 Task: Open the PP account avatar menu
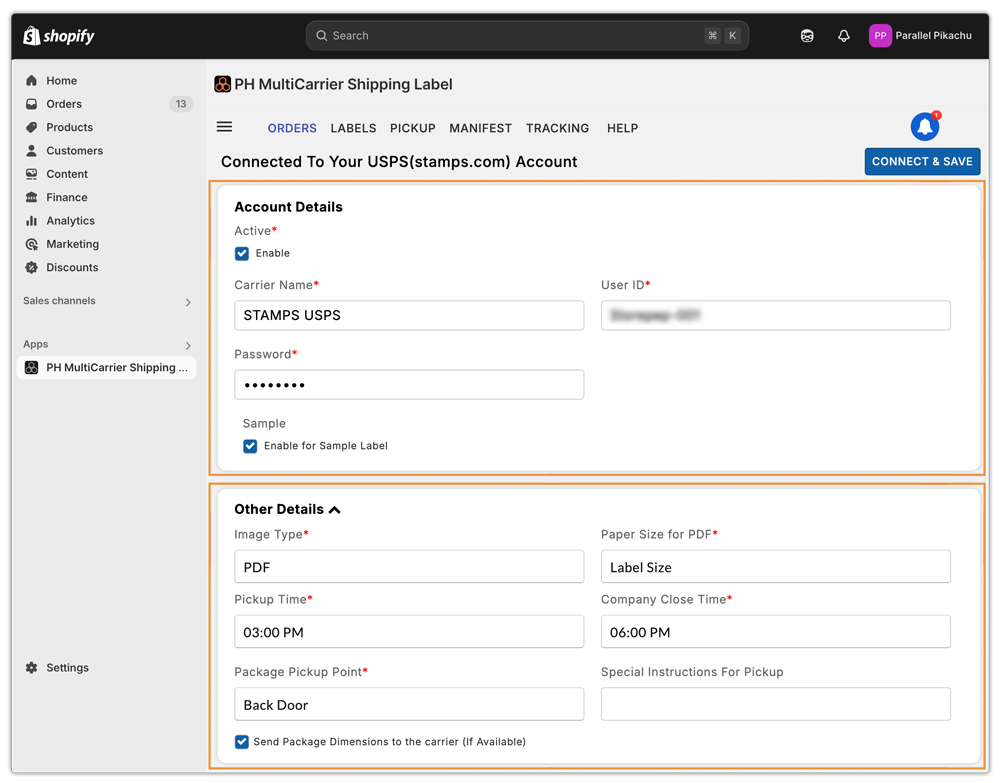(x=879, y=36)
